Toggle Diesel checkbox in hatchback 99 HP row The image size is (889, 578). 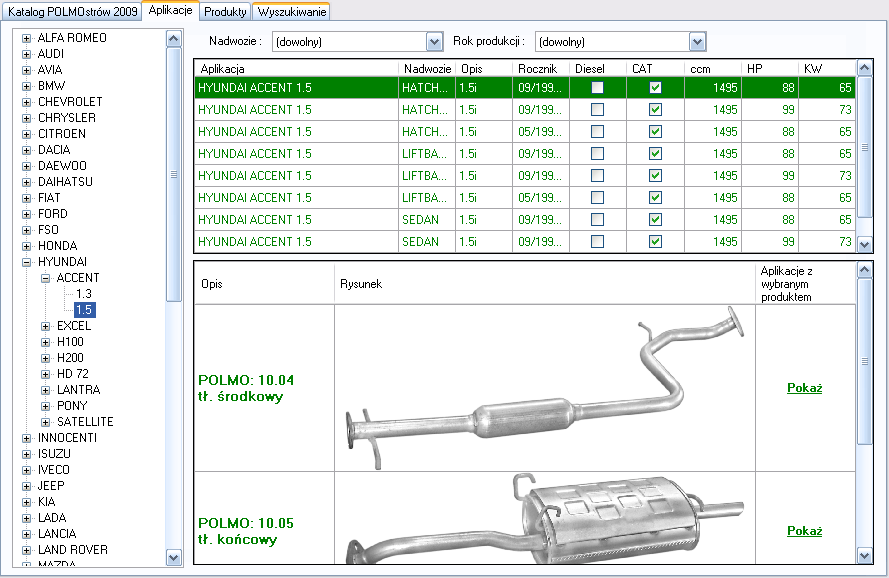[x=597, y=109]
